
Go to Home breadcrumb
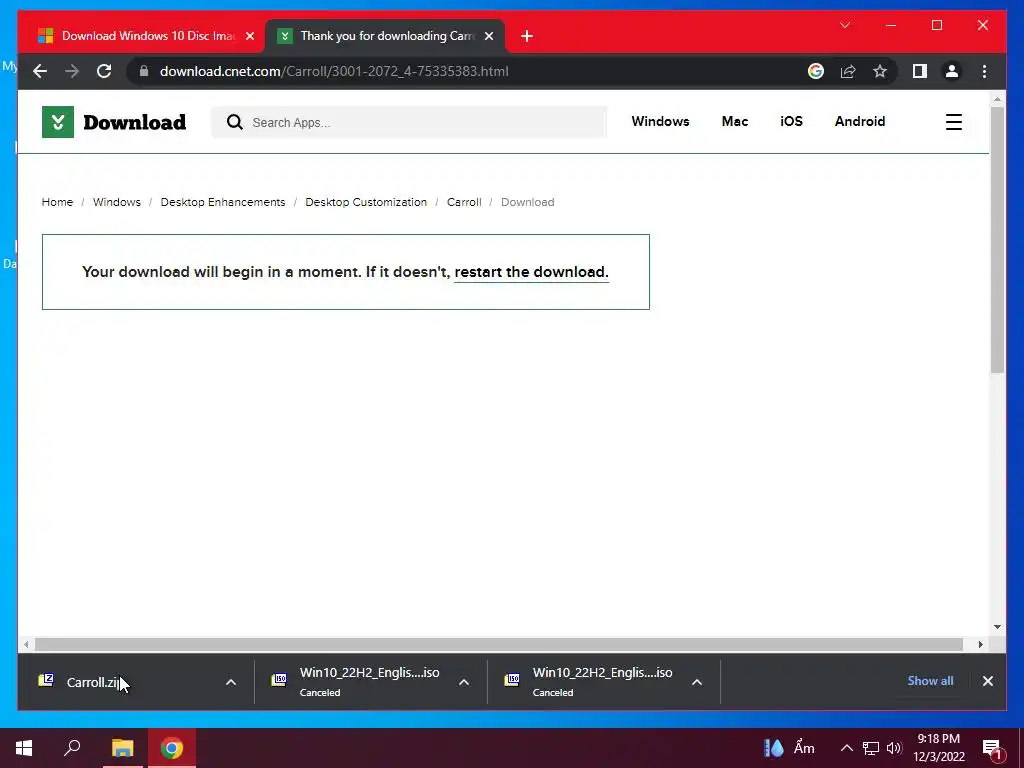click(x=57, y=202)
